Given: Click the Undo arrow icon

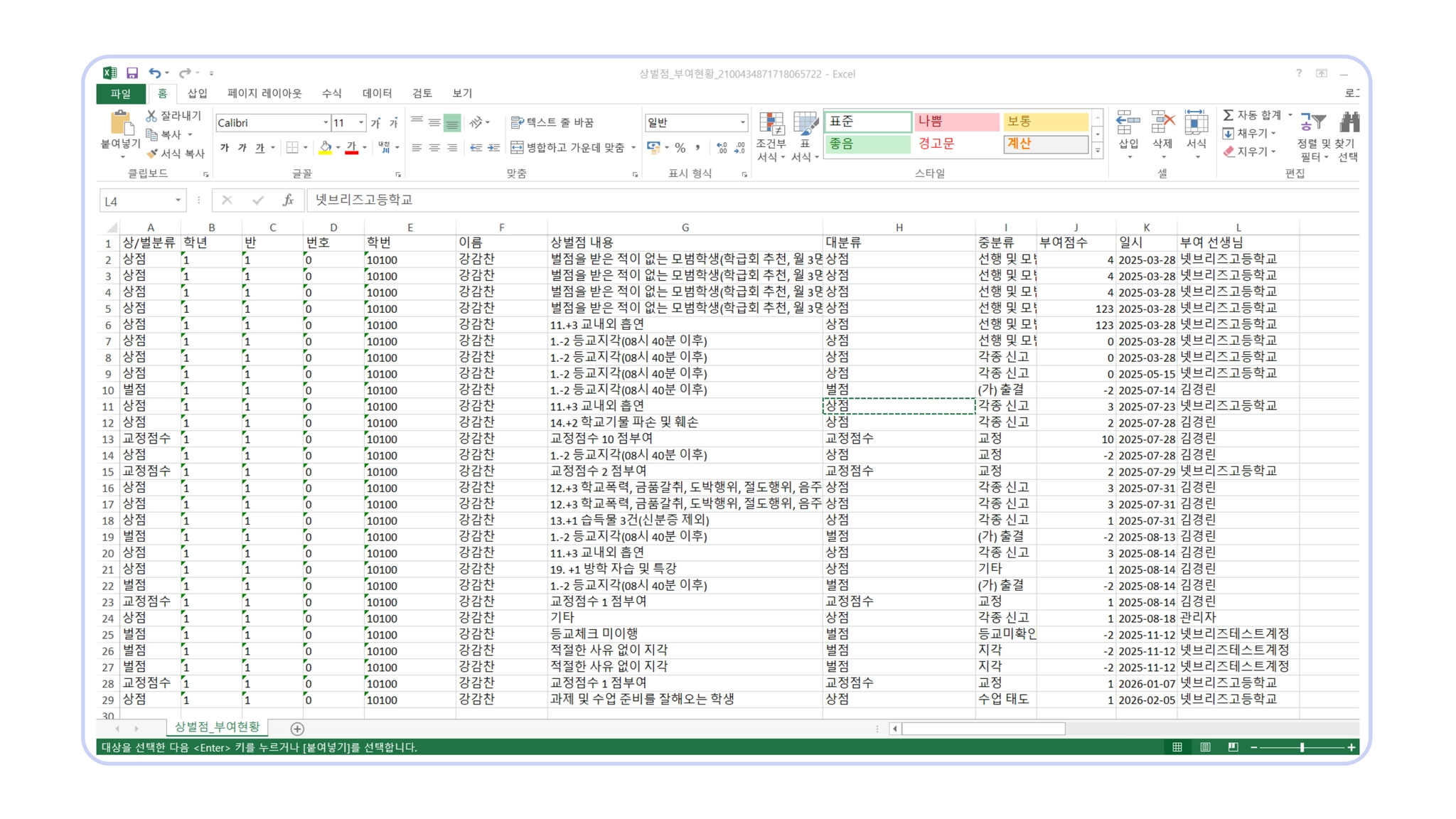Looking at the screenshot, I should [154, 73].
